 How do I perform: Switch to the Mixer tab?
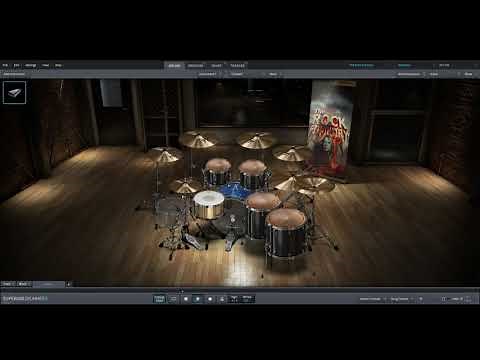tap(216, 66)
